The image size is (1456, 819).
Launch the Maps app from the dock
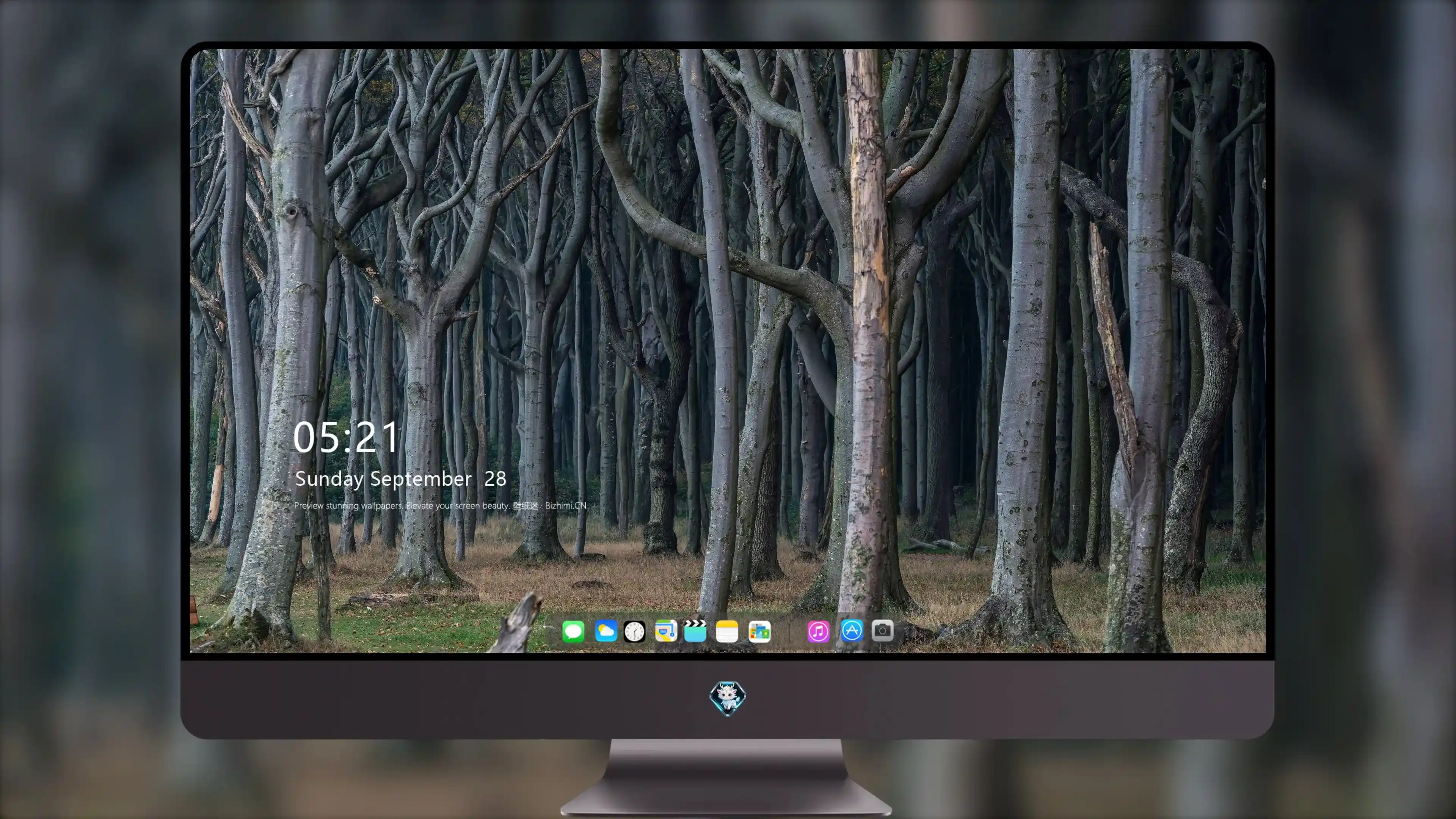pos(666,631)
